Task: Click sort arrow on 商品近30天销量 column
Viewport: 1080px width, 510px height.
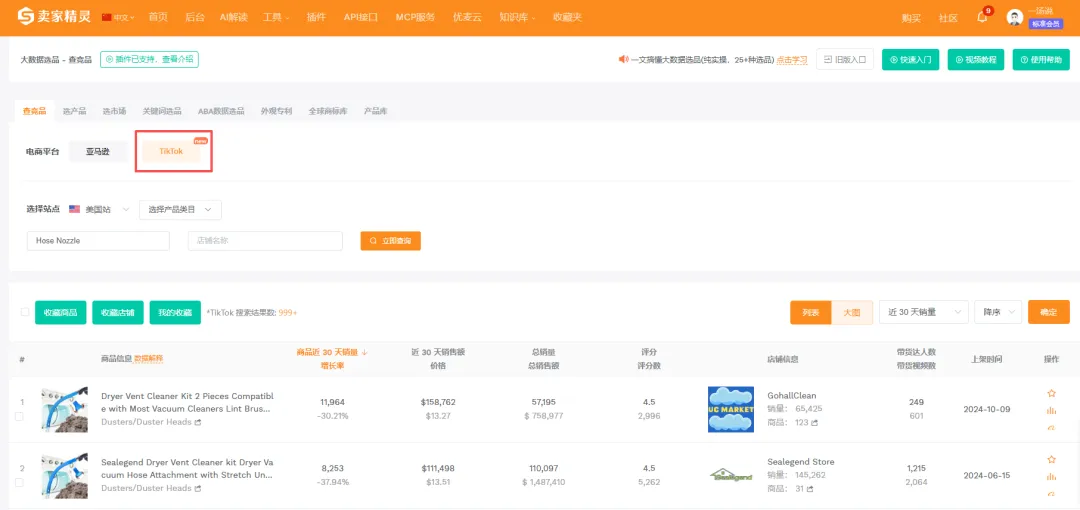Action: 364,352
